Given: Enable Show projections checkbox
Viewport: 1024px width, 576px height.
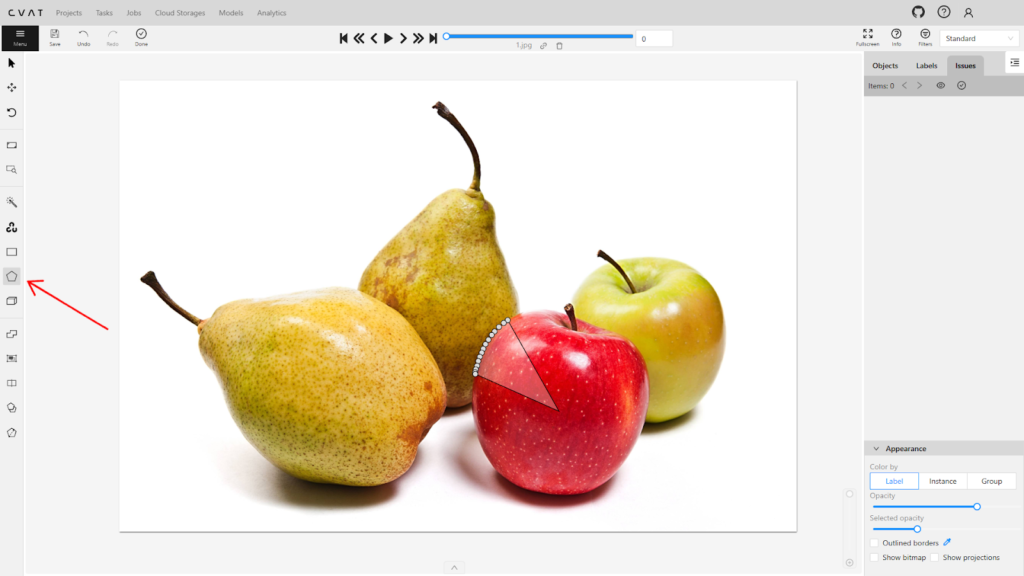Looking at the screenshot, I should click(935, 558).
